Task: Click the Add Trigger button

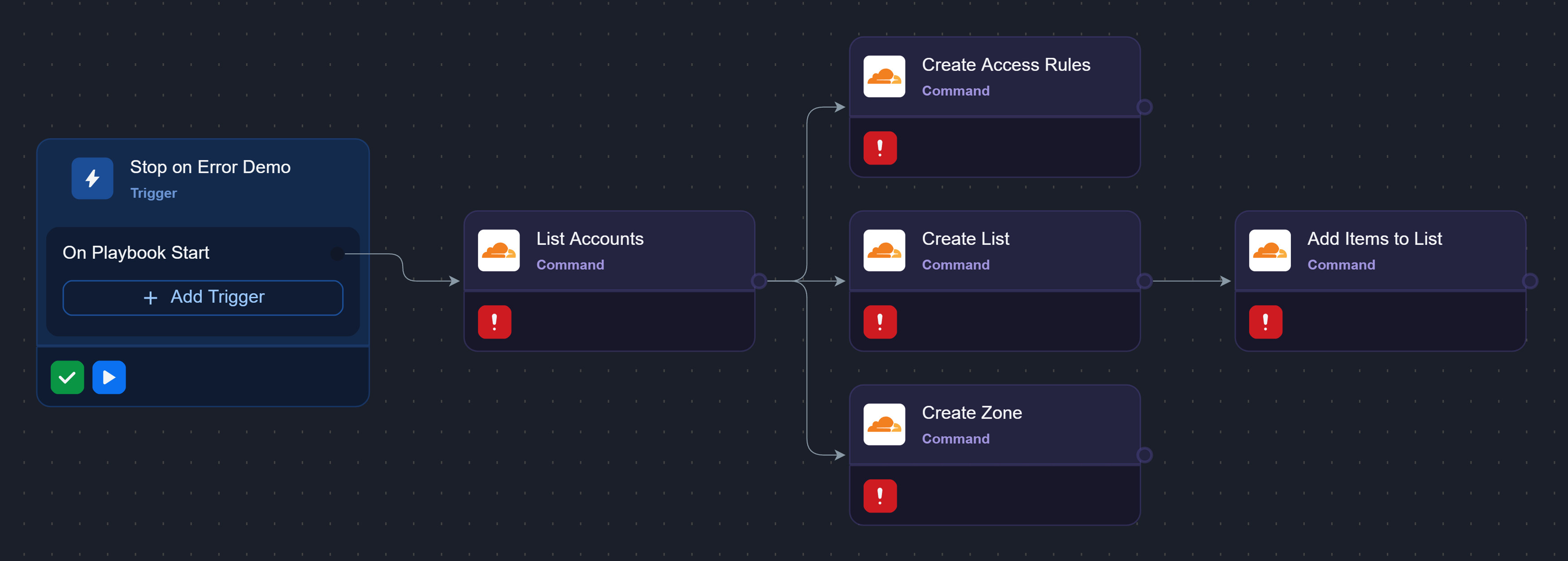Action: click(203, 297)
